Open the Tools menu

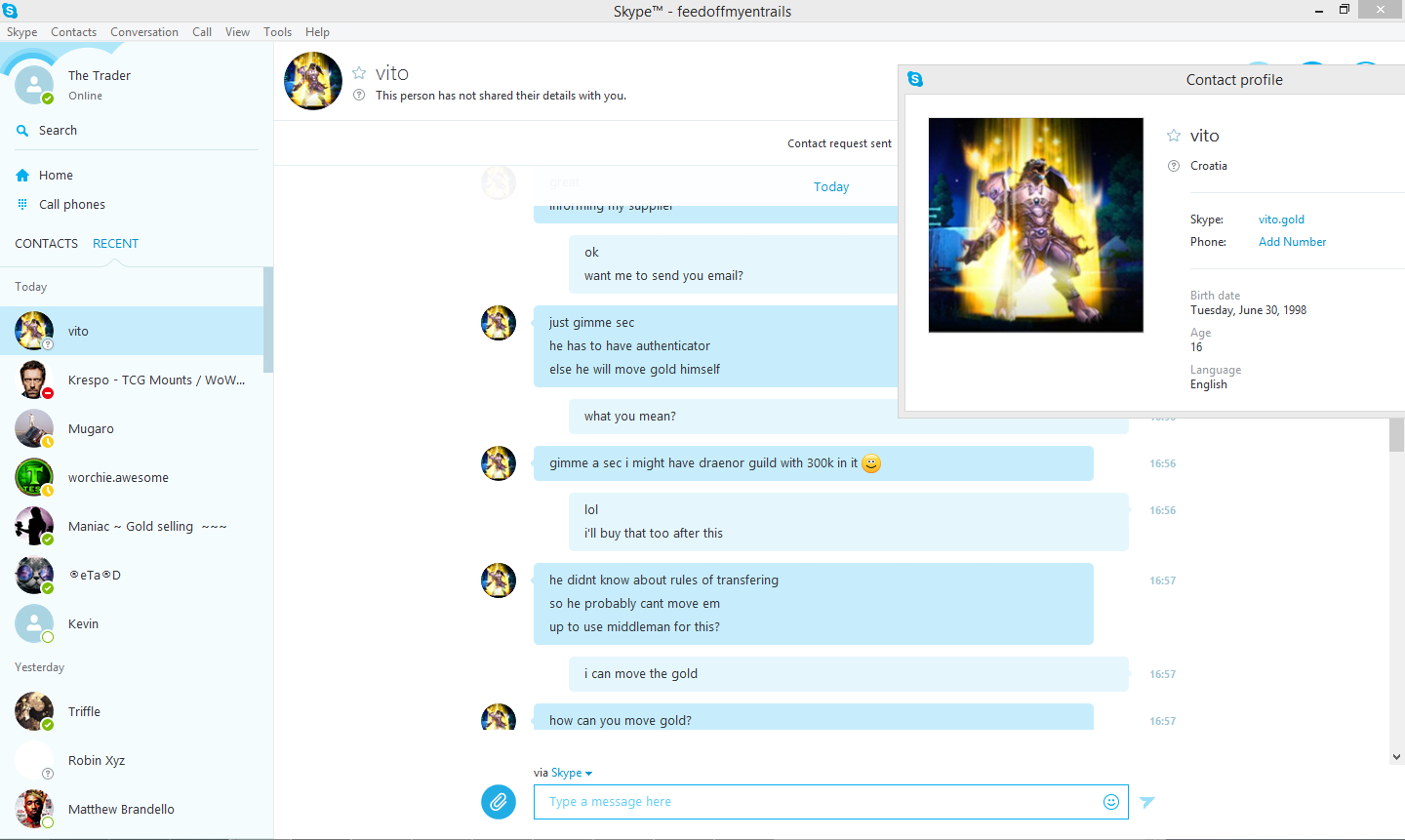pos(277,32)
